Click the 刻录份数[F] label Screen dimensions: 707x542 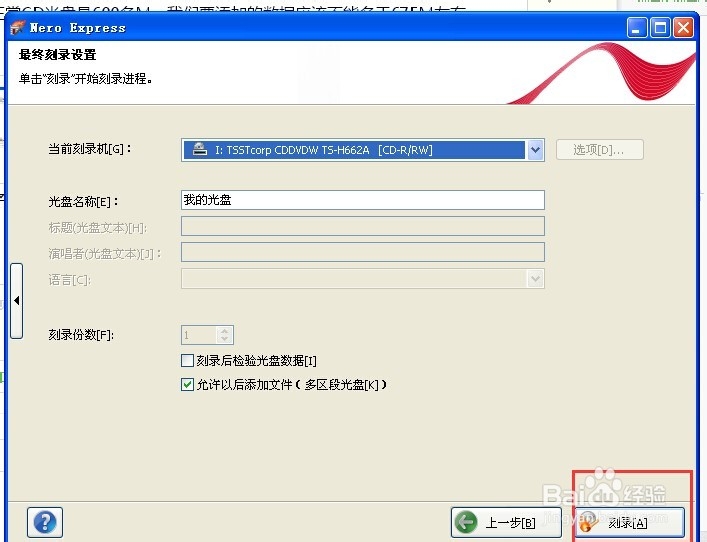pyautogui.click(x=81, y=335)
